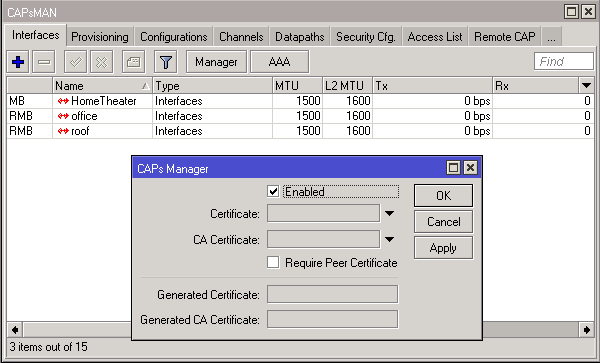Enable selected interface with checkmark icon
Viewport: 600px width, 363px height.
[x=75, y=62]
